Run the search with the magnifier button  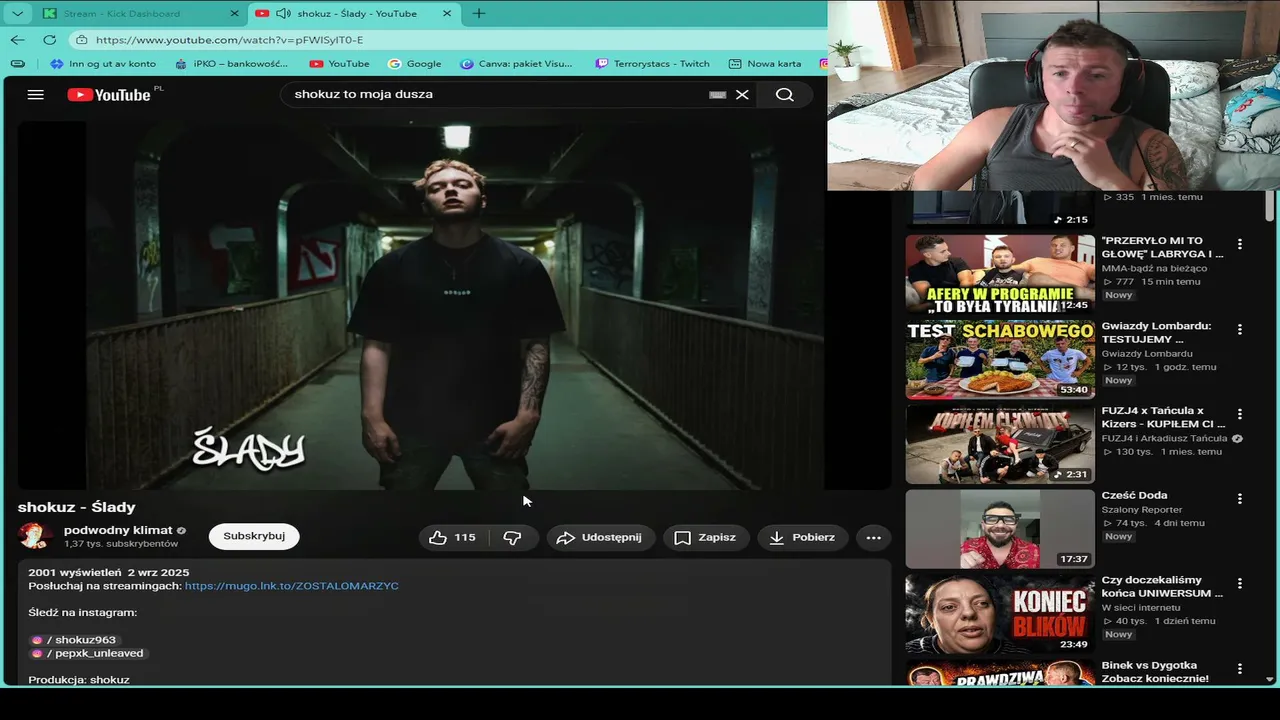pyautogui.click(x=785, y=95)
